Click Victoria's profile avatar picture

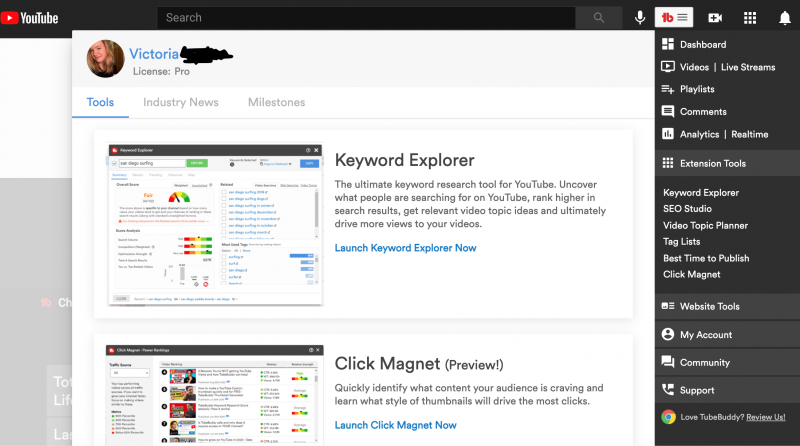coord(106,59)
